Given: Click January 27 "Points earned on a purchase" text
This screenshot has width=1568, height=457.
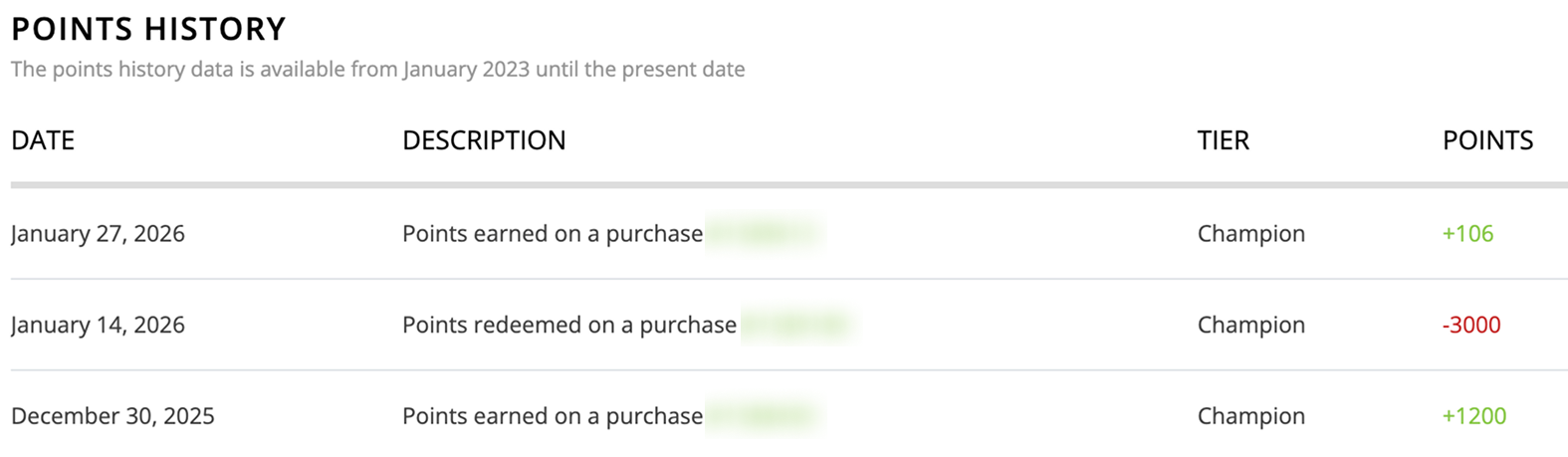Looking at the screenshot, I should click(x=552, y=234).
